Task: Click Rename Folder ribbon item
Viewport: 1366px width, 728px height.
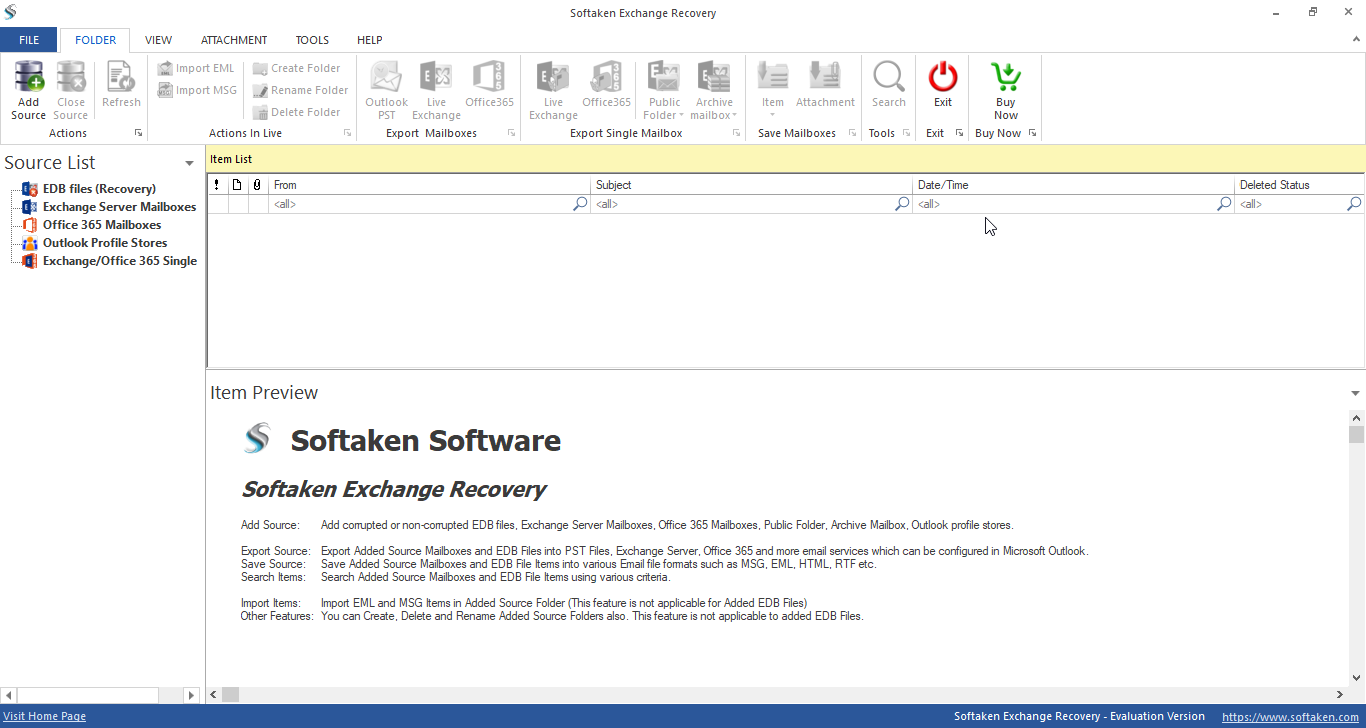Action: click(300, 90)
